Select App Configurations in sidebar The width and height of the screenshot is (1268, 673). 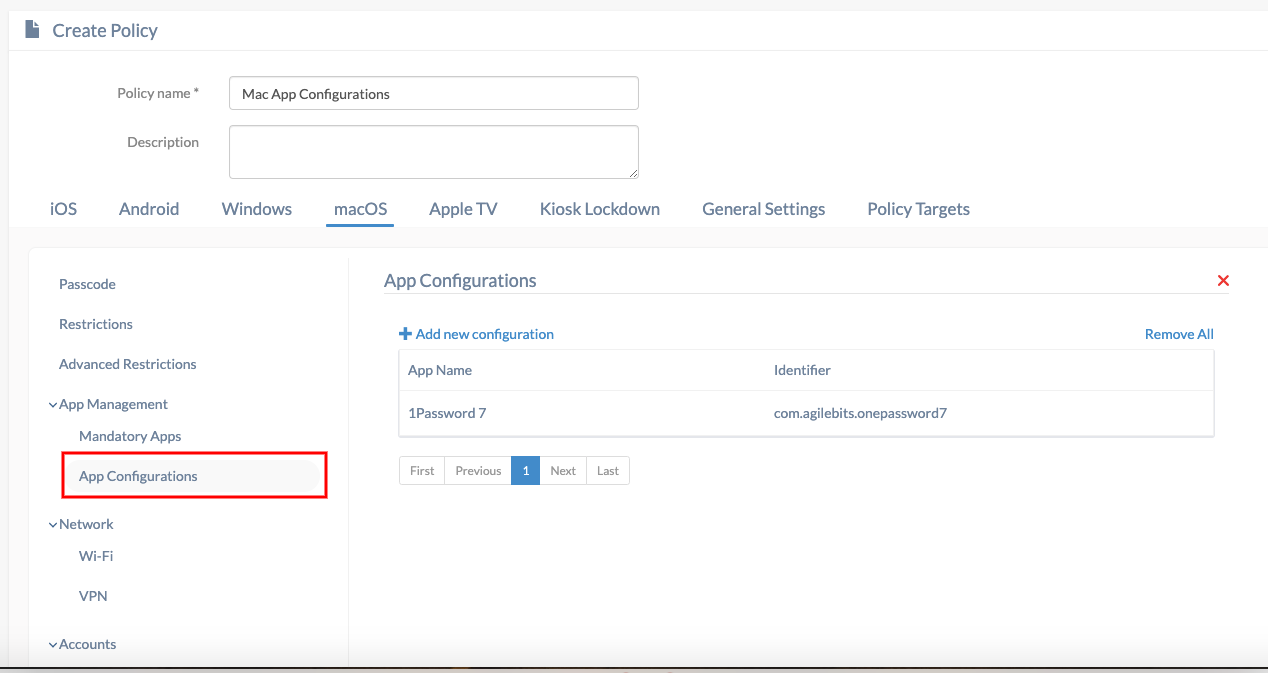(x=195, y=476)
